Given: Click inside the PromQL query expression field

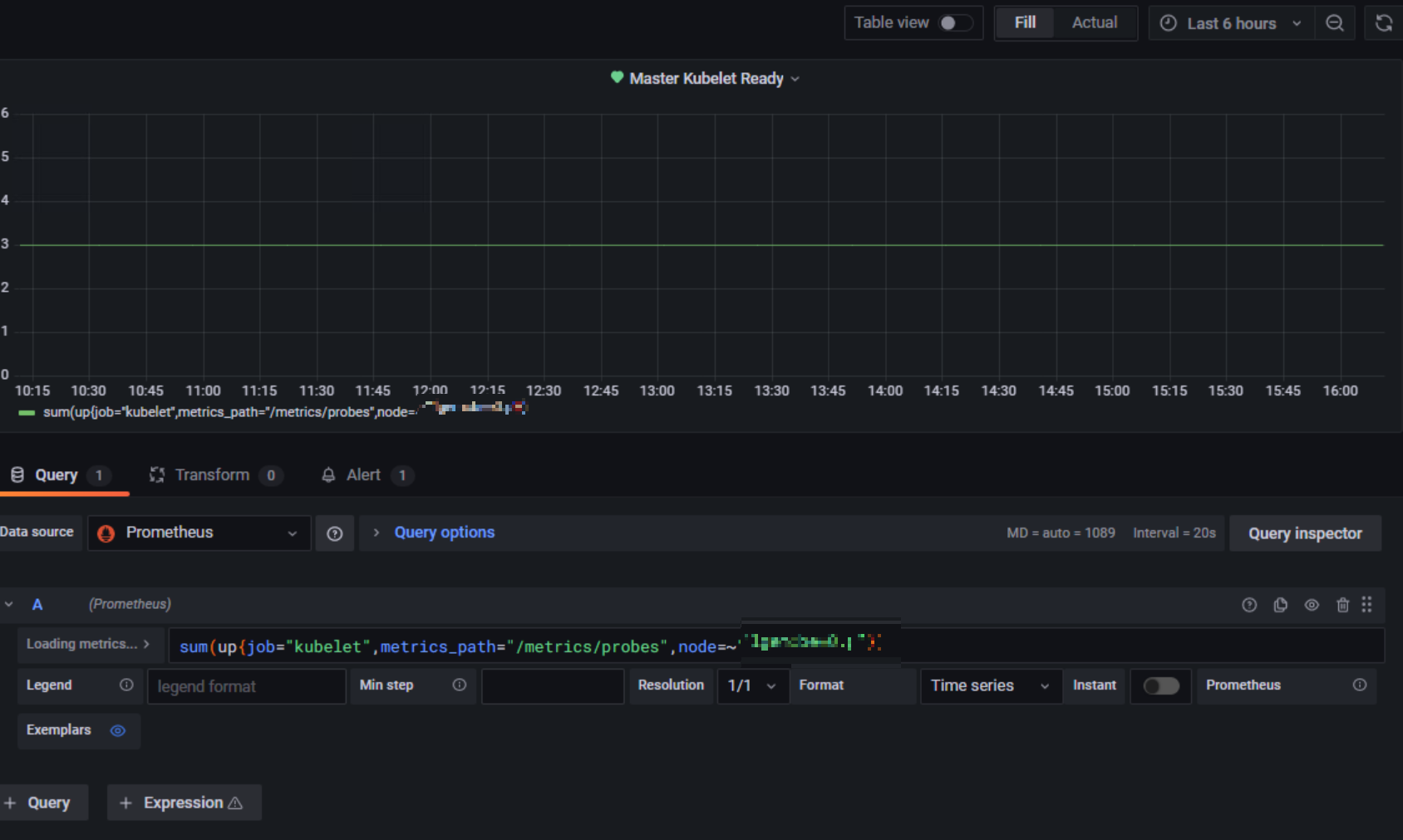Looking at the screenshot, I should (776, 646).
